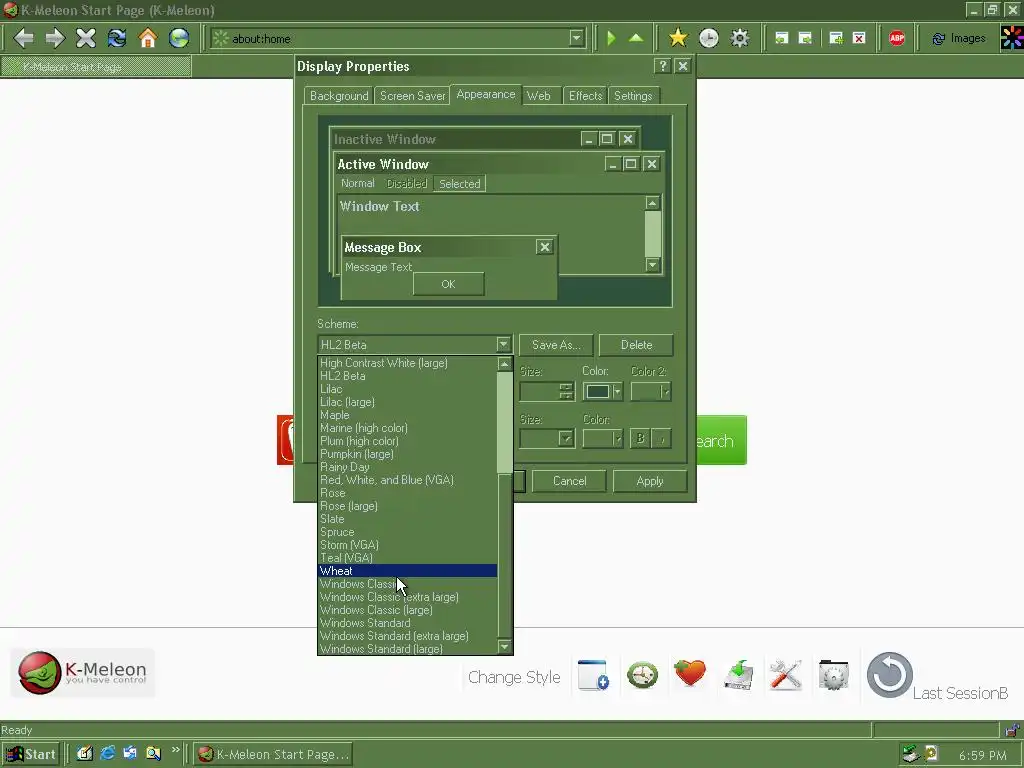Image resolution: width=1024 pixels, height=768 pixels.
Task: Click the next tab toolbar icon
Action: (x=805, y=38)
